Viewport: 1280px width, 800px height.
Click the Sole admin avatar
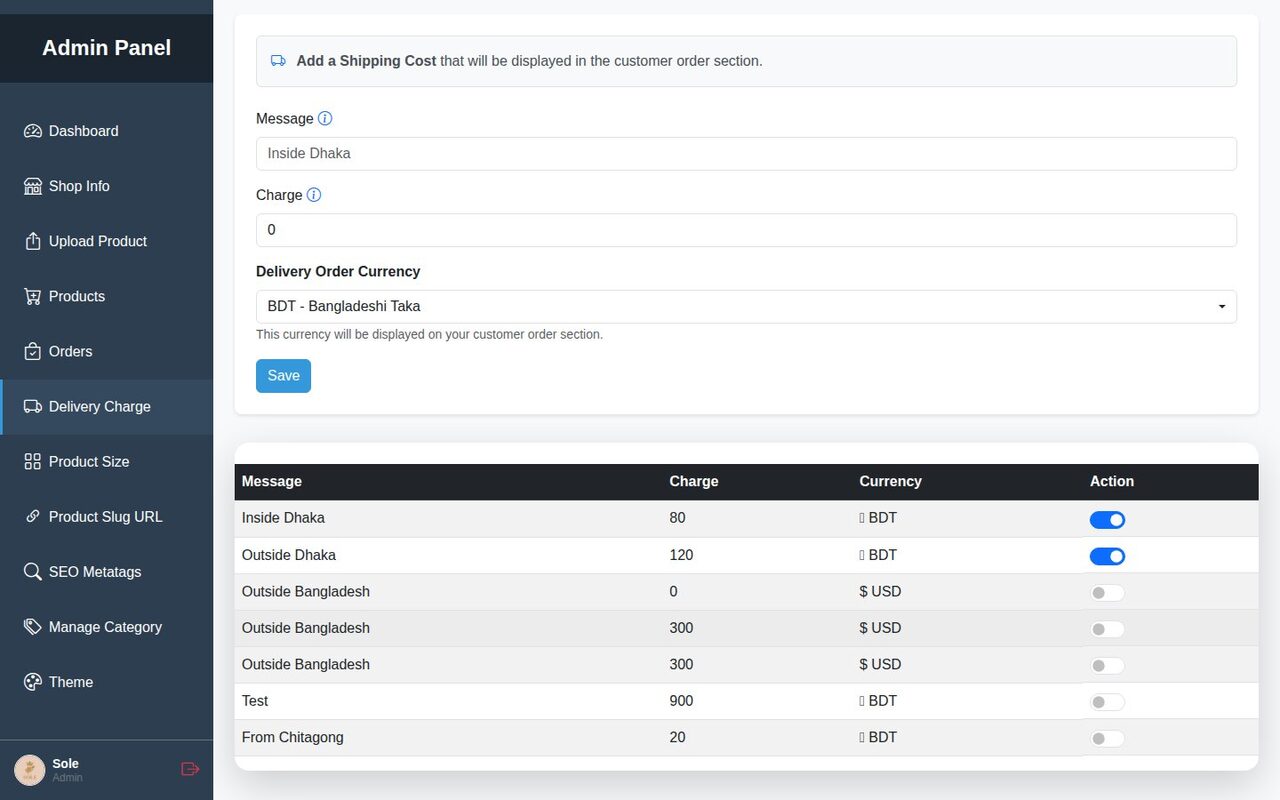[x=29, y=770]
